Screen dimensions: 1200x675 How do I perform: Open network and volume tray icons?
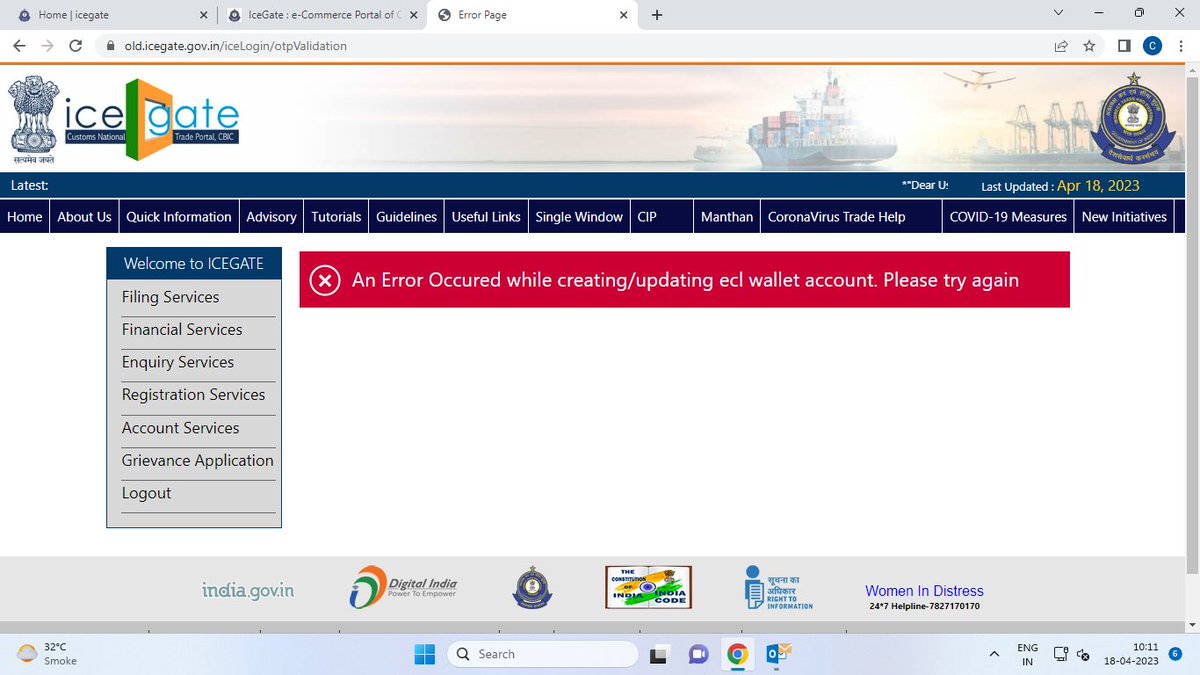[1070, 654]
